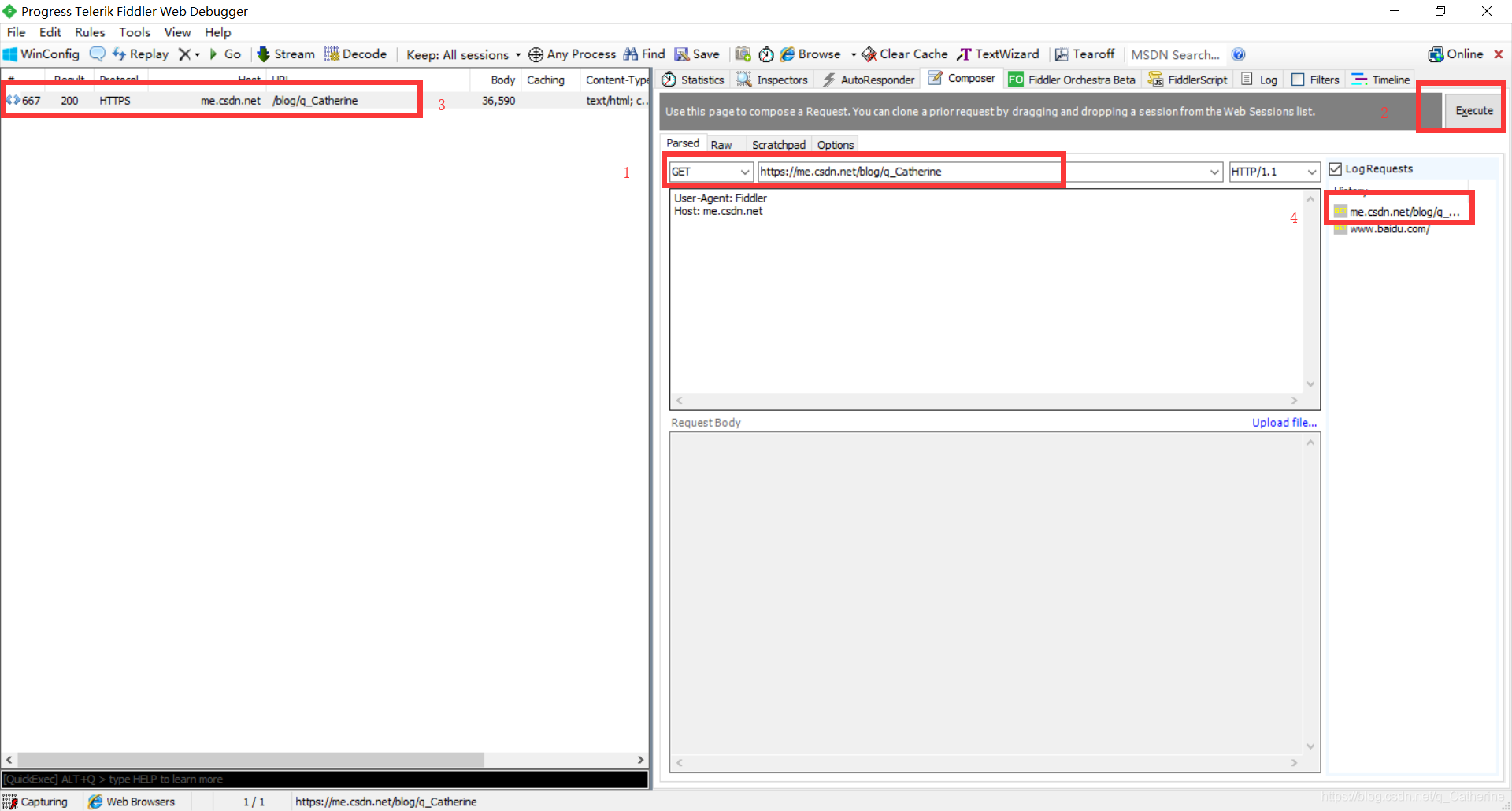
Task: Open the TextWizard tool
Action: click(x=997, y=54)
